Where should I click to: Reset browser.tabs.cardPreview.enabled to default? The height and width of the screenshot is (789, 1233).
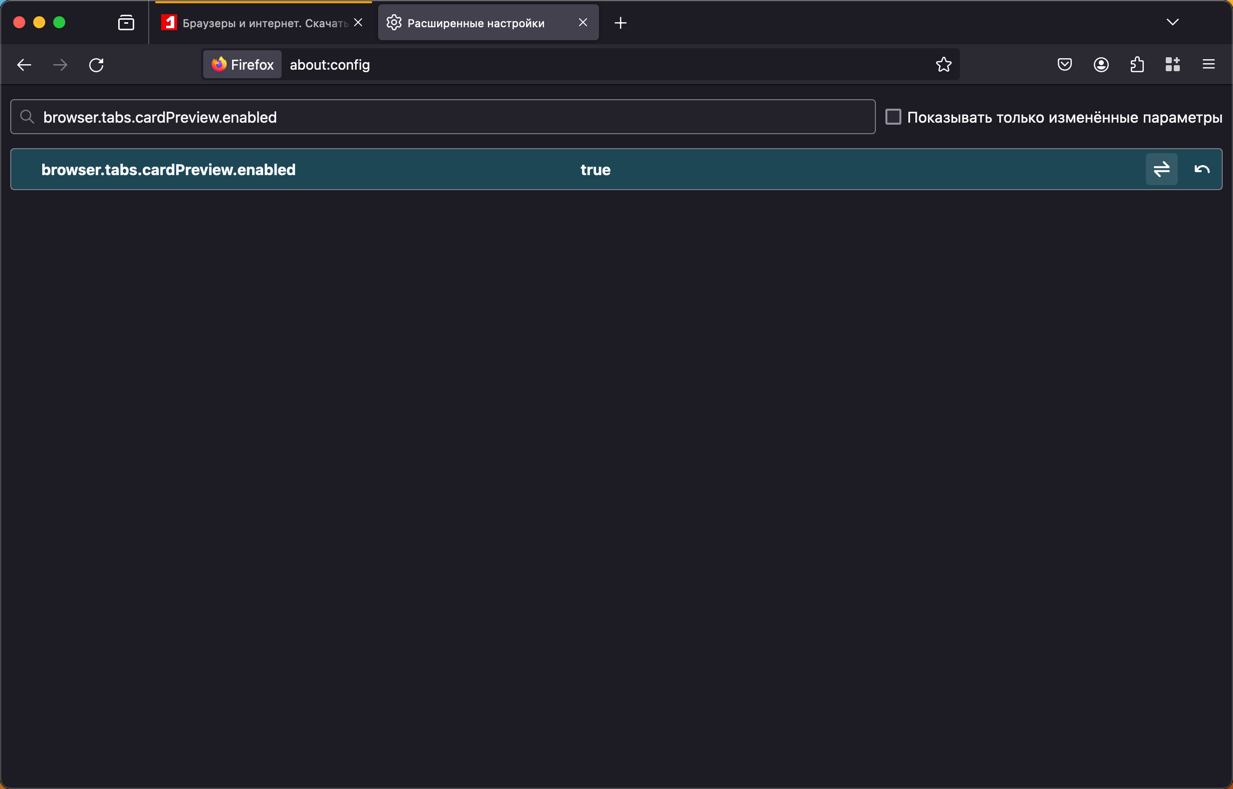click(1202, 170)
